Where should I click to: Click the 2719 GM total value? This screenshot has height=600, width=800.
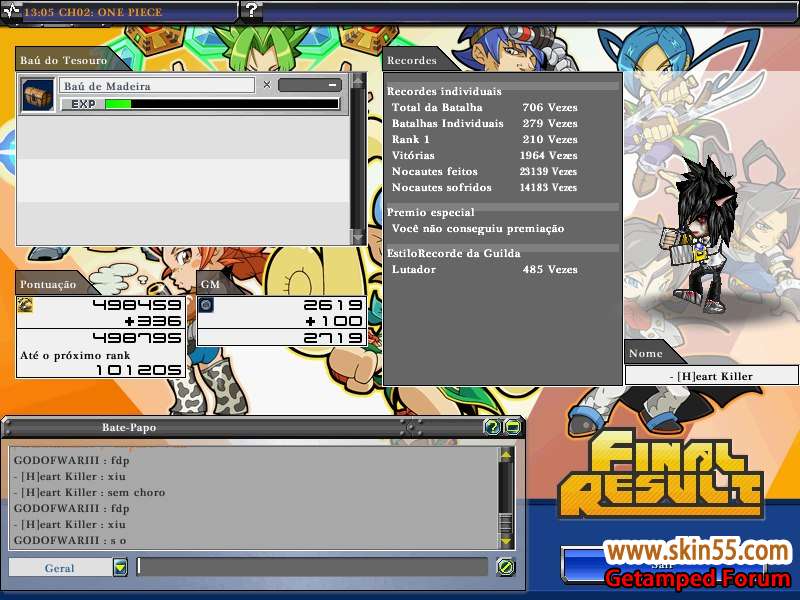coord(333,337)
